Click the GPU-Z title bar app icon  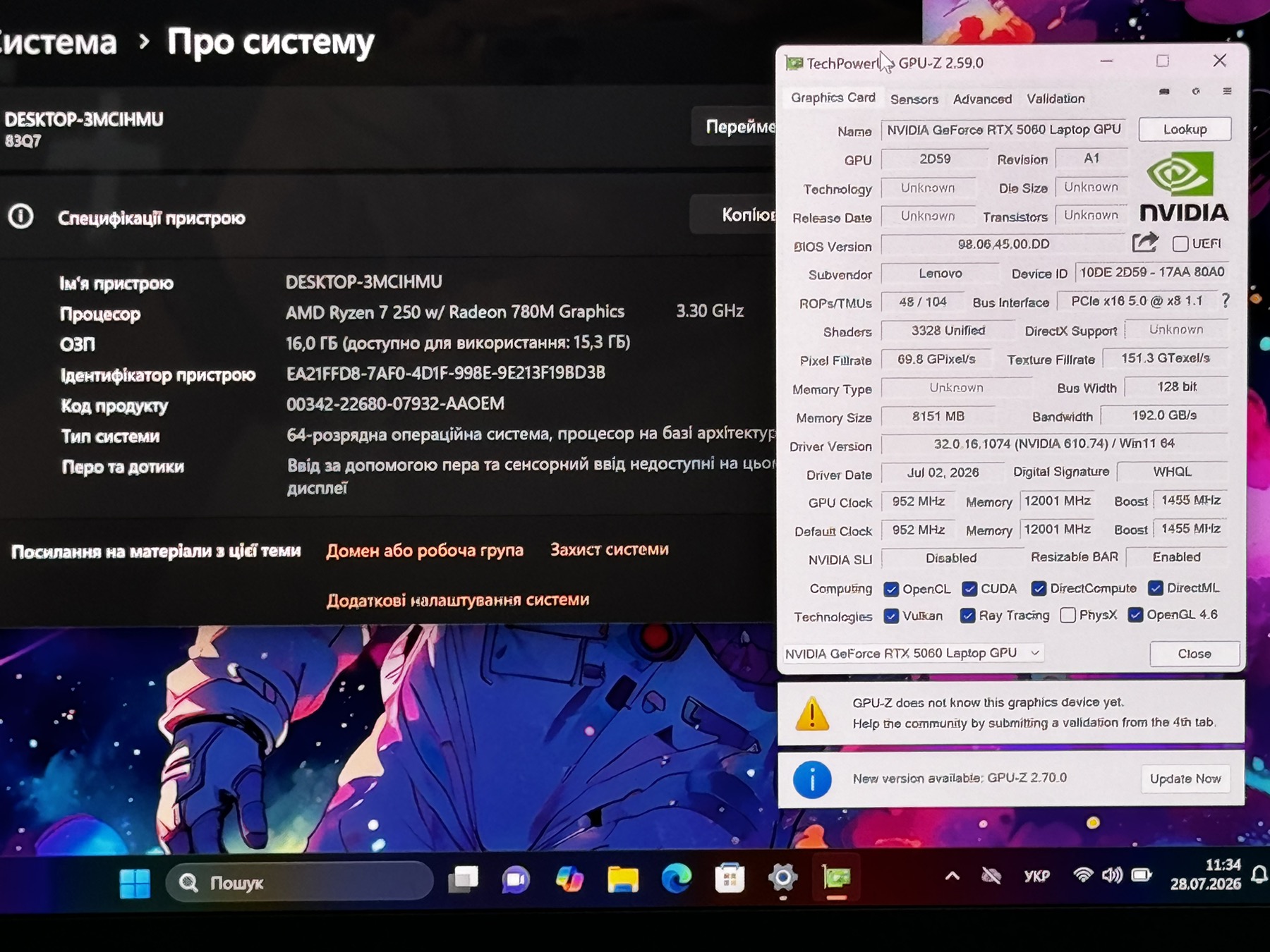pyautogui.click(x=794, y=63)
